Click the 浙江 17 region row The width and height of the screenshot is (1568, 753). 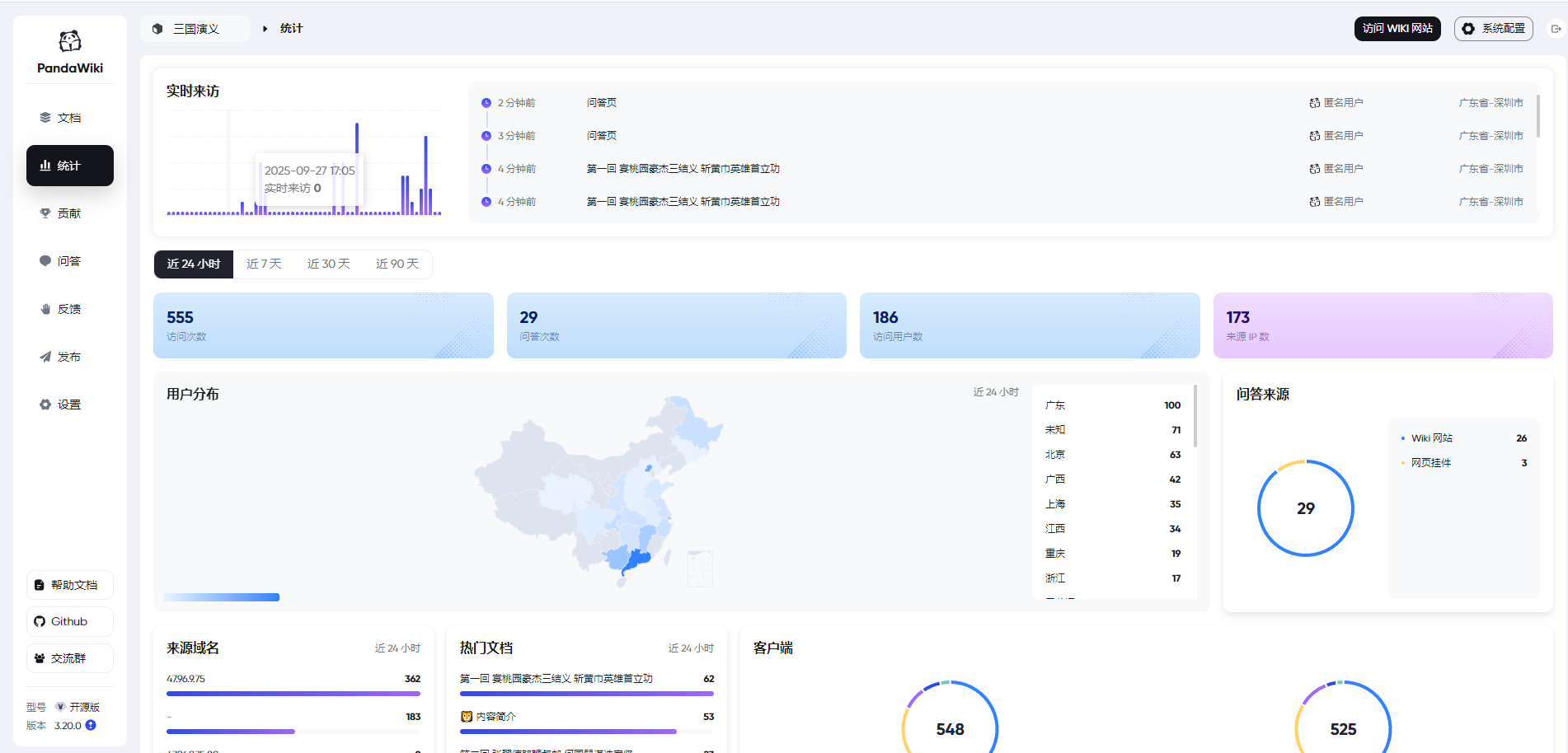pos(1112,578)
